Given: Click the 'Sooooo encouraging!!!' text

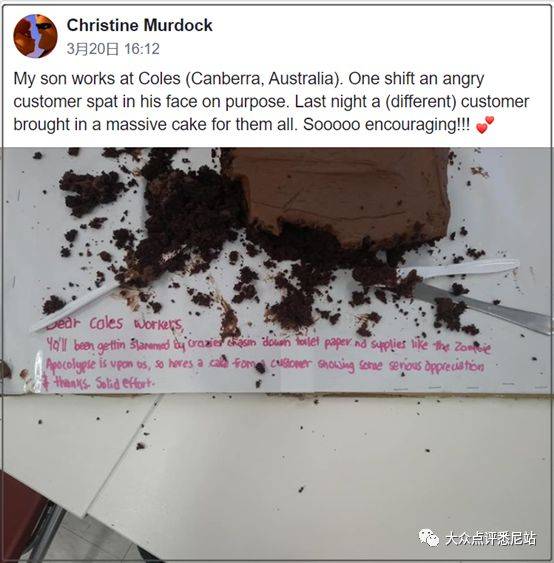Looking at the screenshot, I should pos(386,125).
